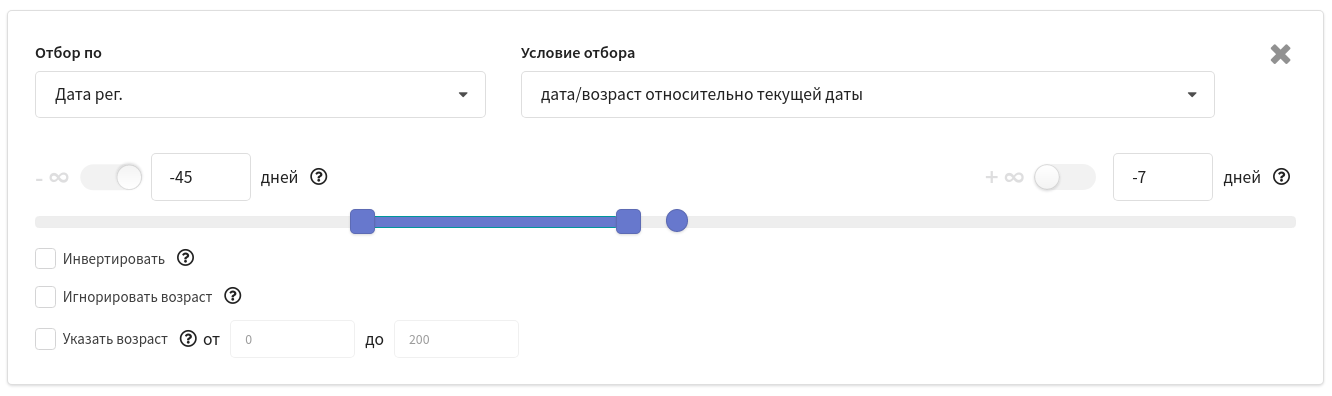This screenshot has width=1332, height=396.
Task: Click the round current-date slider marker
Action: pyautogui.click(x=677, y=221)
